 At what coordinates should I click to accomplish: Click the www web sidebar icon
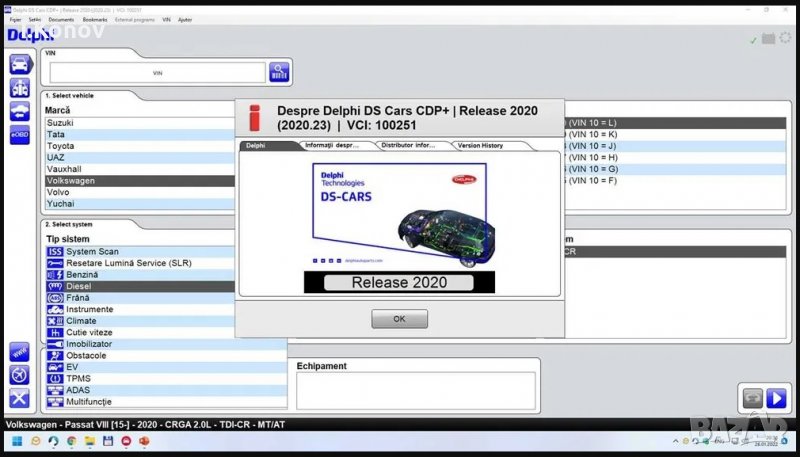click(19, 352)
